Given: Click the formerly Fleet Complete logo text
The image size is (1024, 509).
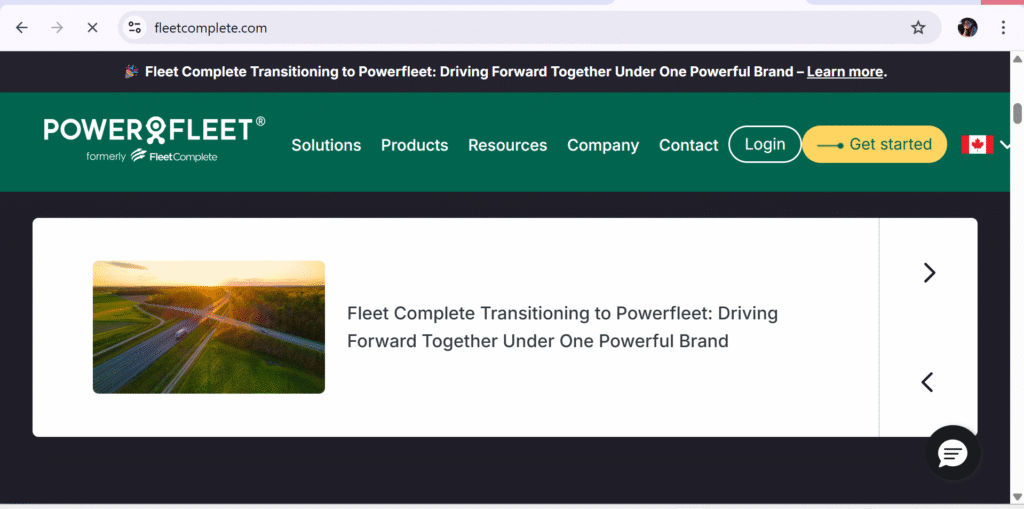Looking at the screenshot, I should coord(152,156).
